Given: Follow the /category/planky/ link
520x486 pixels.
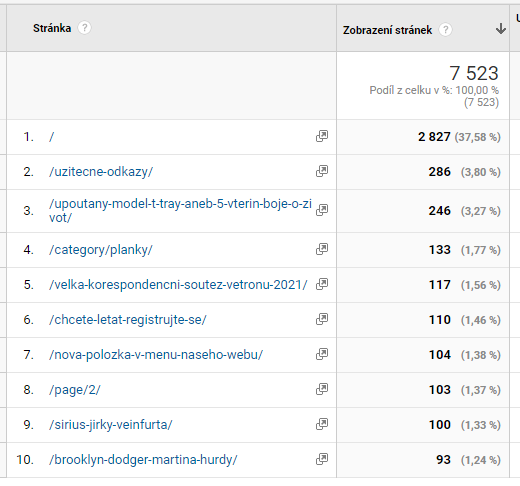Looking at the screenshot, I should pos(101,250).
